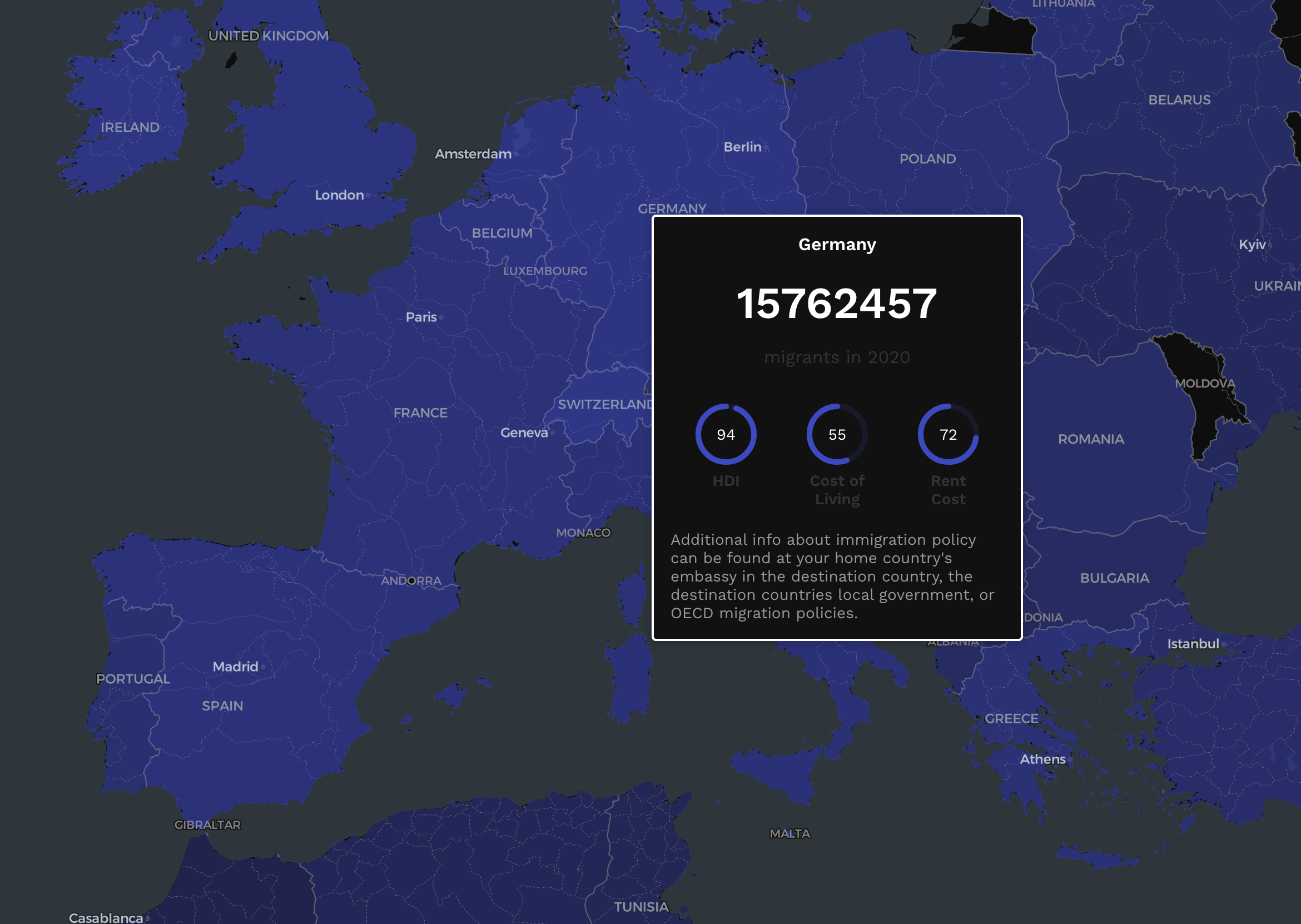Screen dimensions: 1301x924
Task: Click the Paris city marker
Action: point(441,317)
